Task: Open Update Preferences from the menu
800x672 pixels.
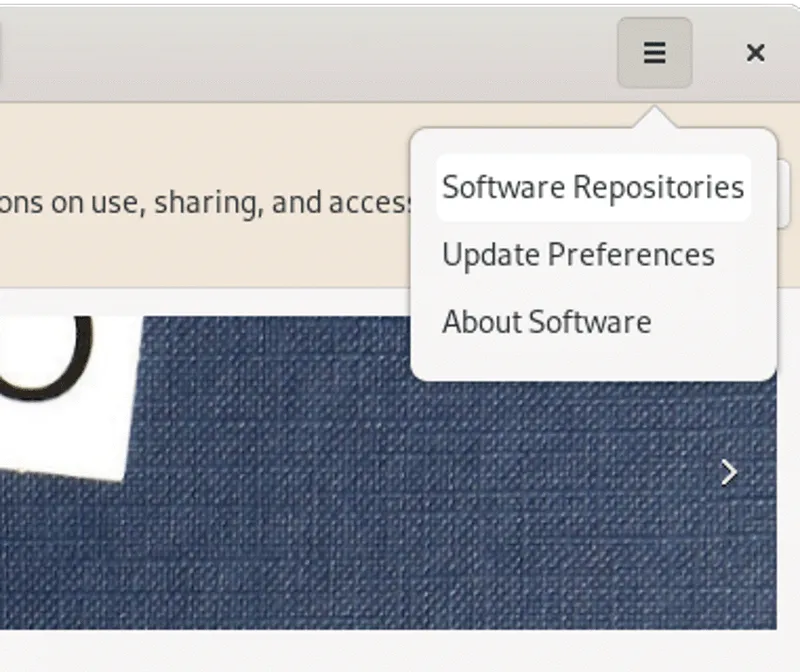Action: [593, 255]
